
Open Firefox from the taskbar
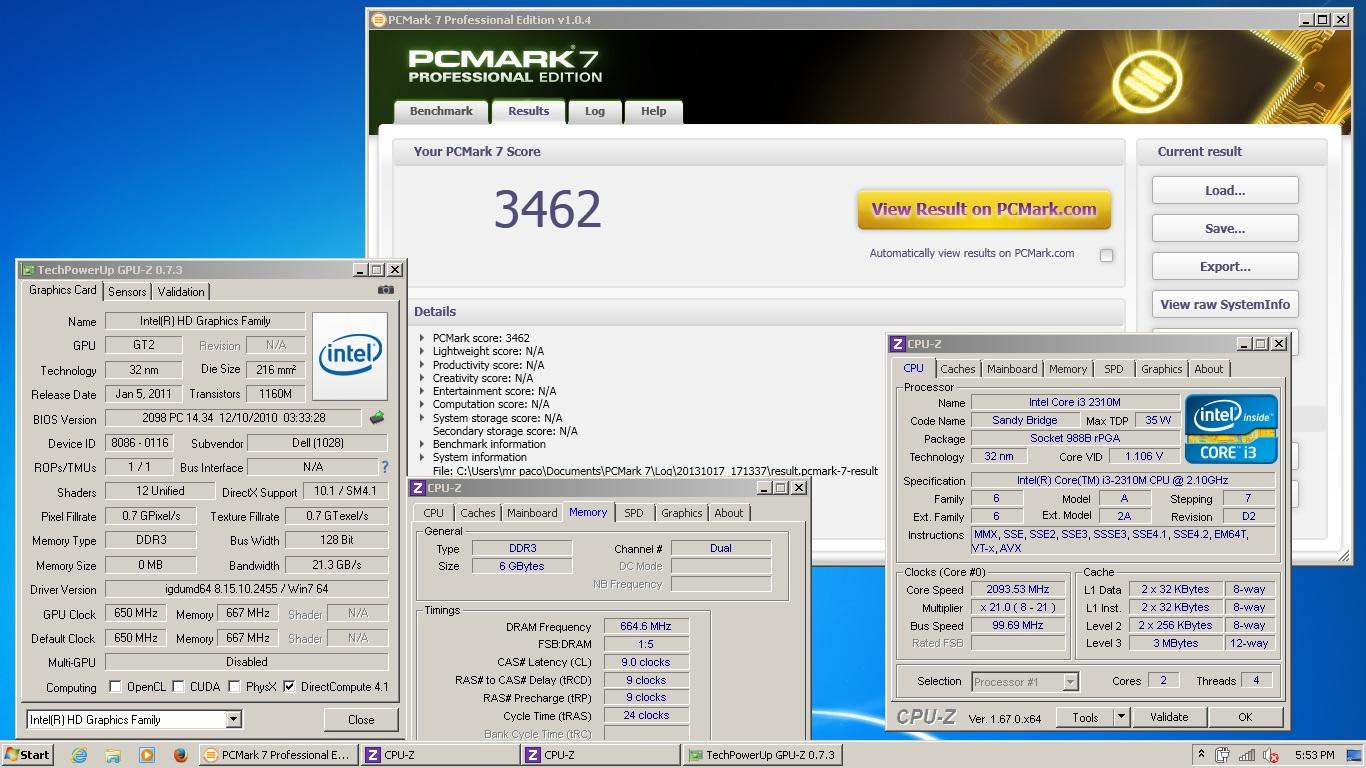(180, 755)
